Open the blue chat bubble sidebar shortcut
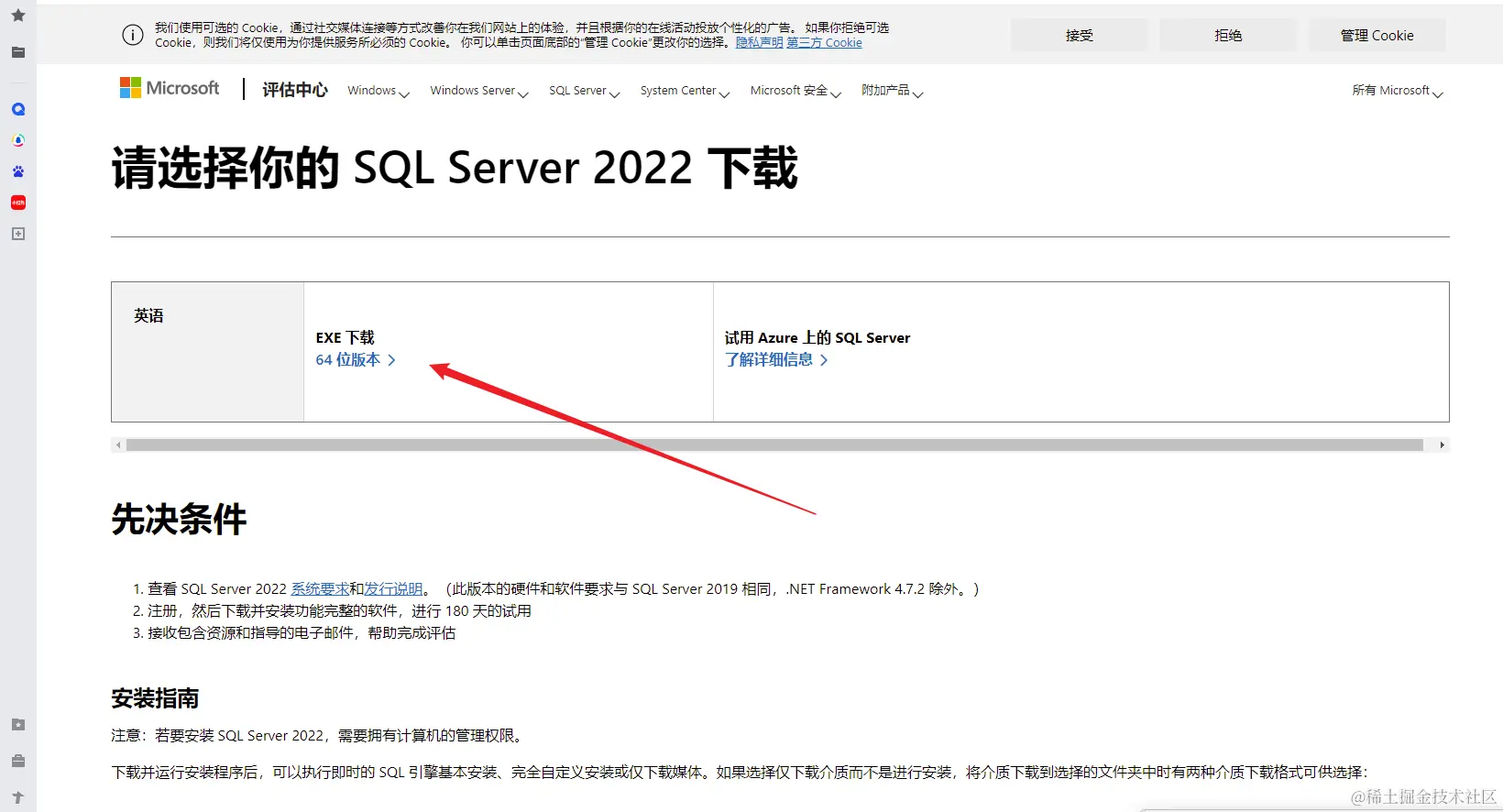This screenshot has width=1503, height=812. point(17,109)
